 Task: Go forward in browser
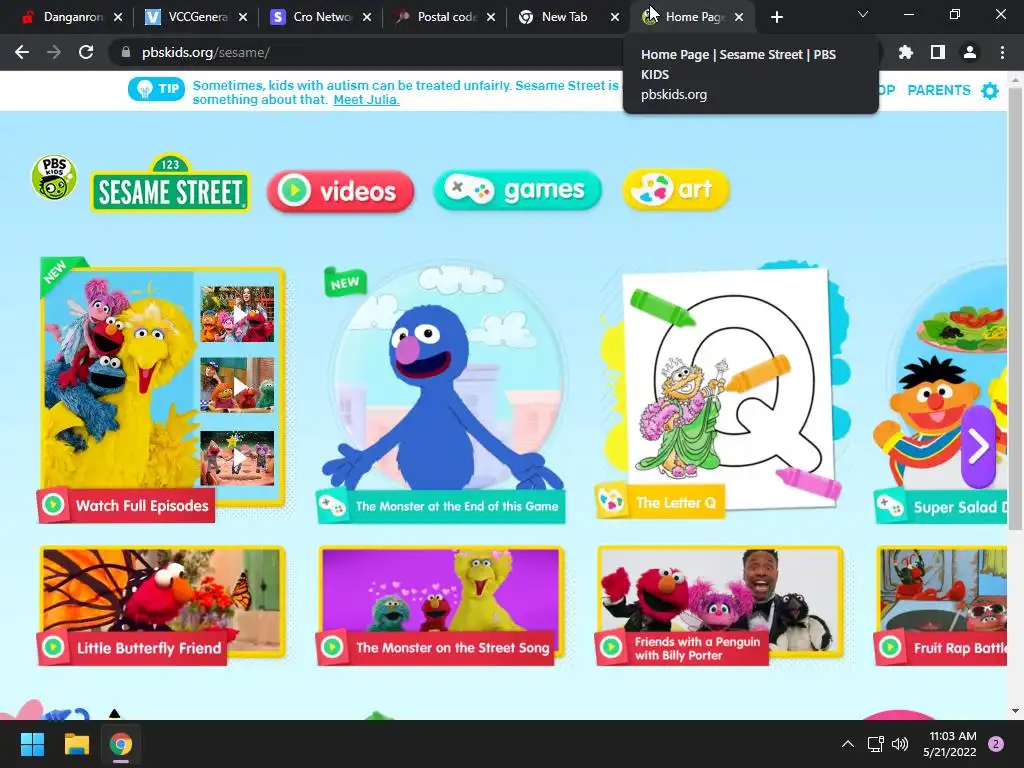tap(54, 52)
